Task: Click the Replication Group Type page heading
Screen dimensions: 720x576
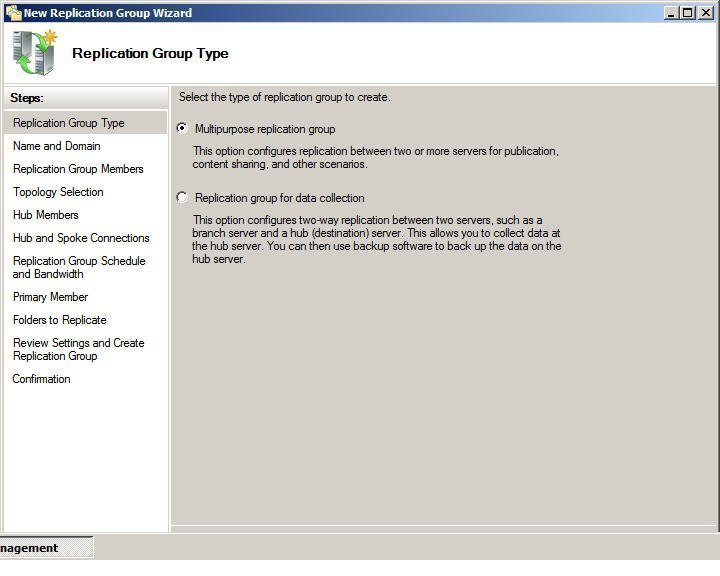Action: 150,53
